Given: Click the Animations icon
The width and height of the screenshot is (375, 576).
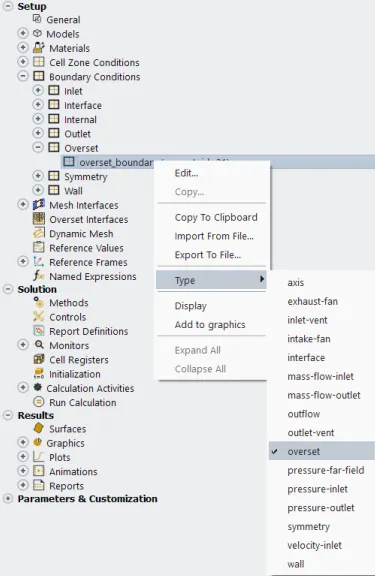Looking at the screenshot, I should click(x=39, y=471).
